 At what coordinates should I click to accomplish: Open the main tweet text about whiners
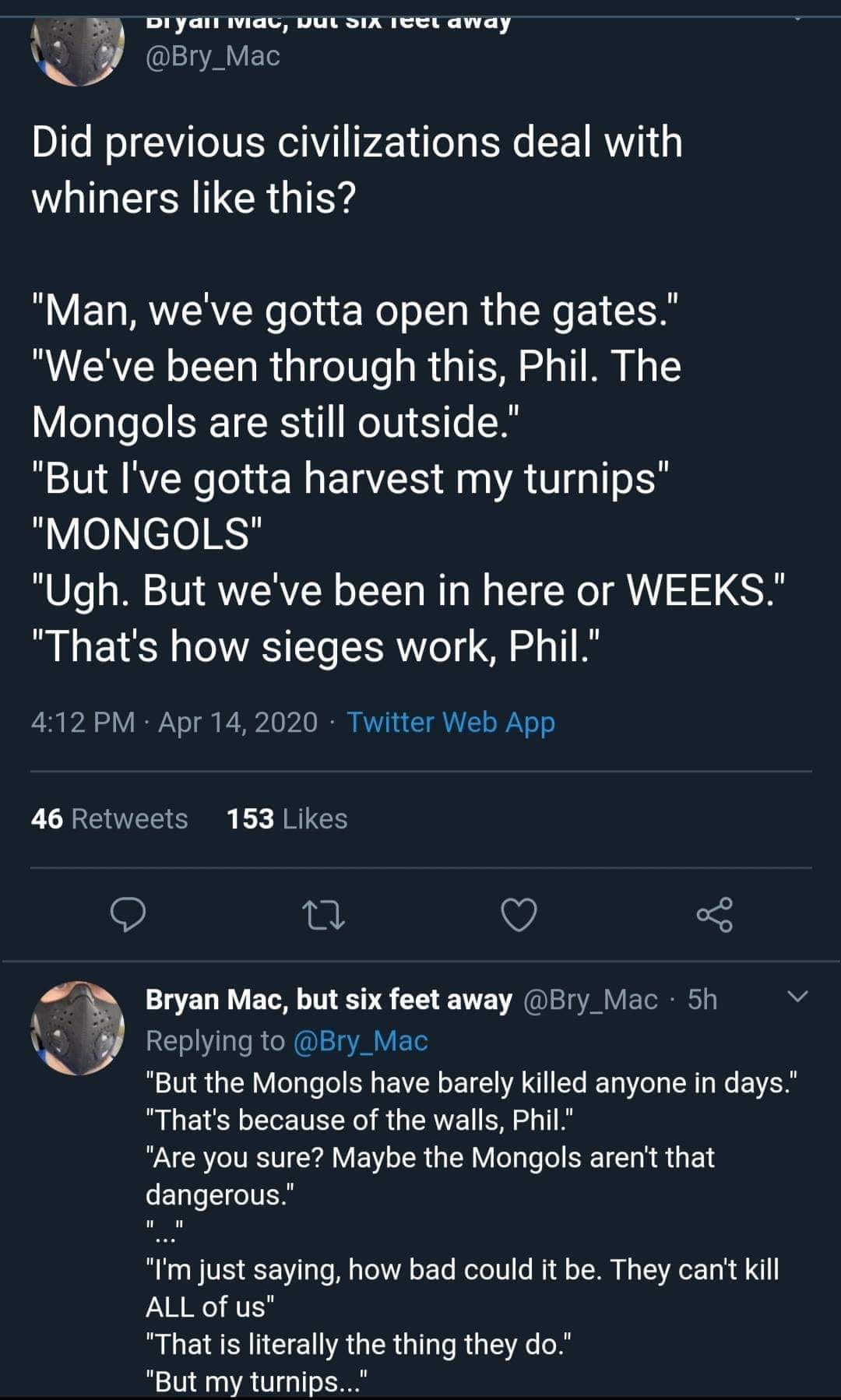(357, 170)
